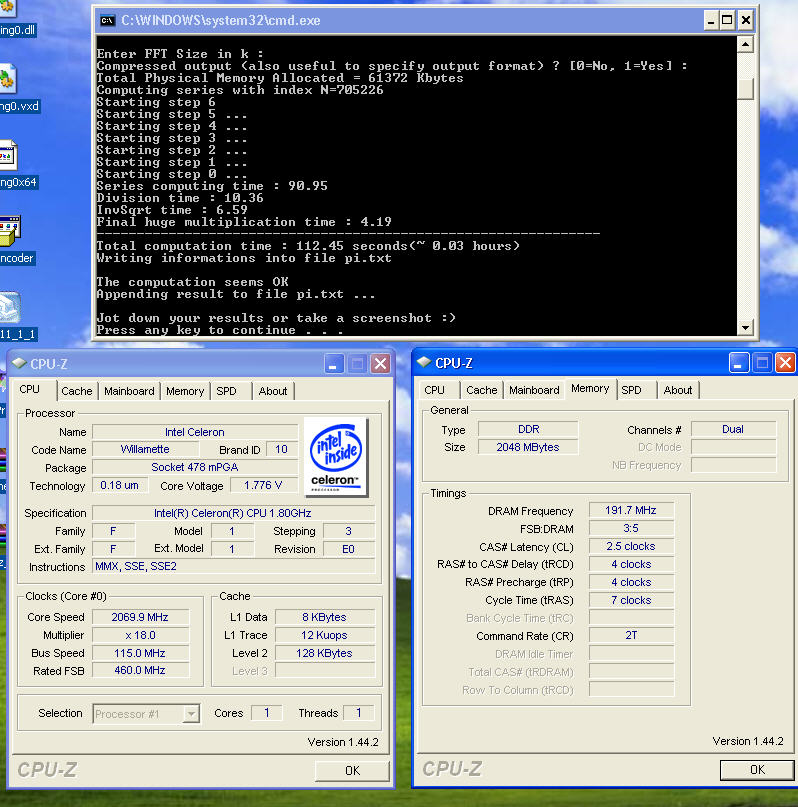Click the '7 clocks' tRAS value
The height and width of the screenshot is (807, 798).
click(x=631, y=600)
